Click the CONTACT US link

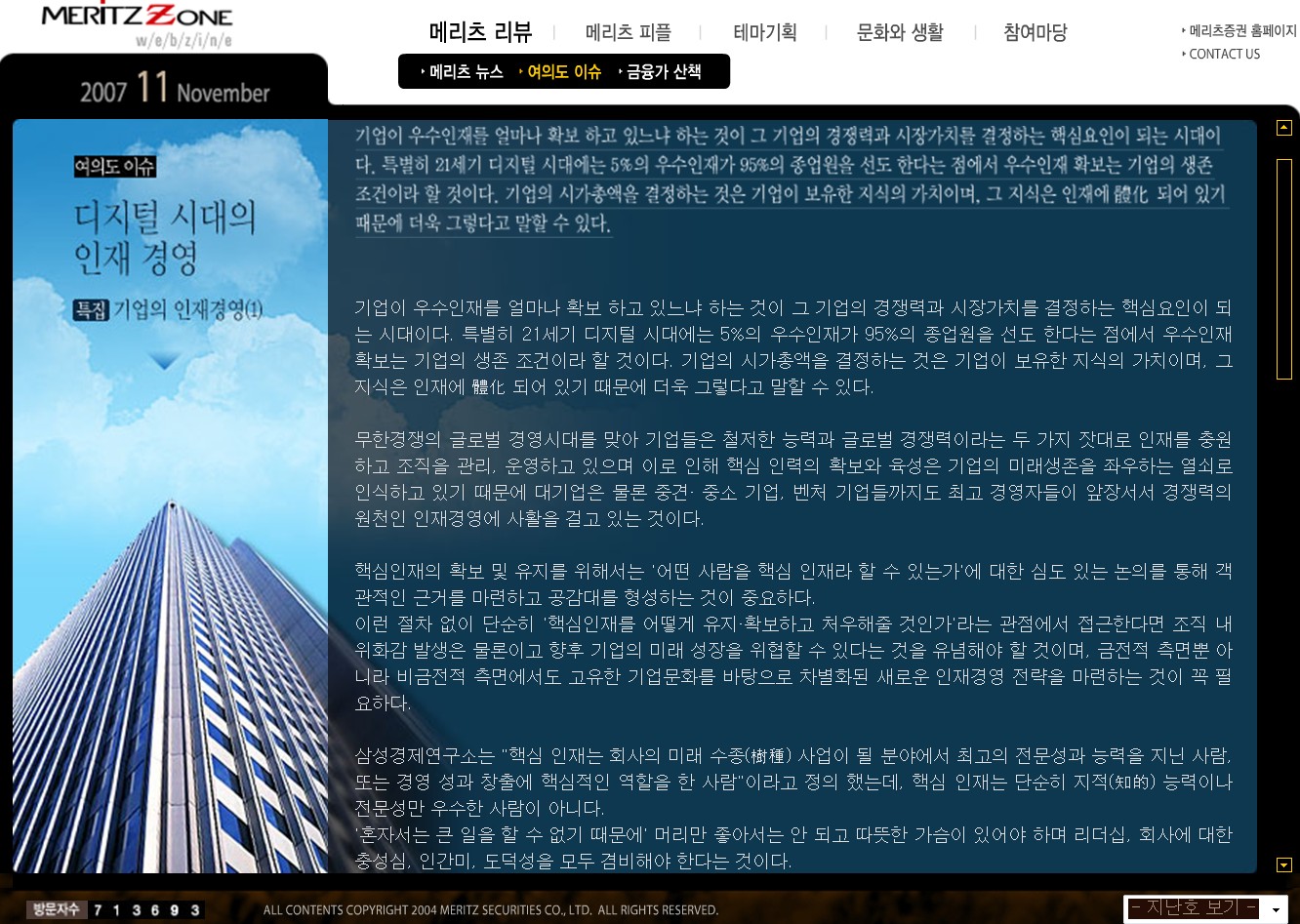(x=1221, y=54)
